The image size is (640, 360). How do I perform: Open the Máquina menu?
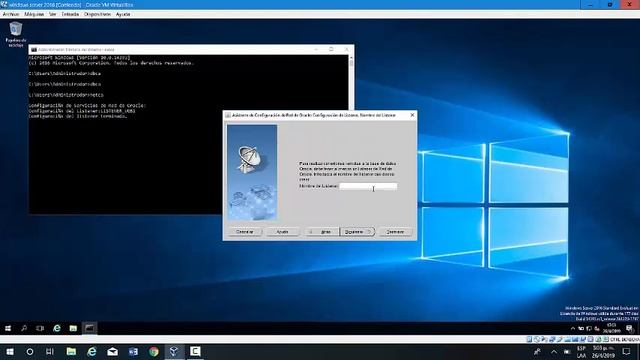(34, 14)
